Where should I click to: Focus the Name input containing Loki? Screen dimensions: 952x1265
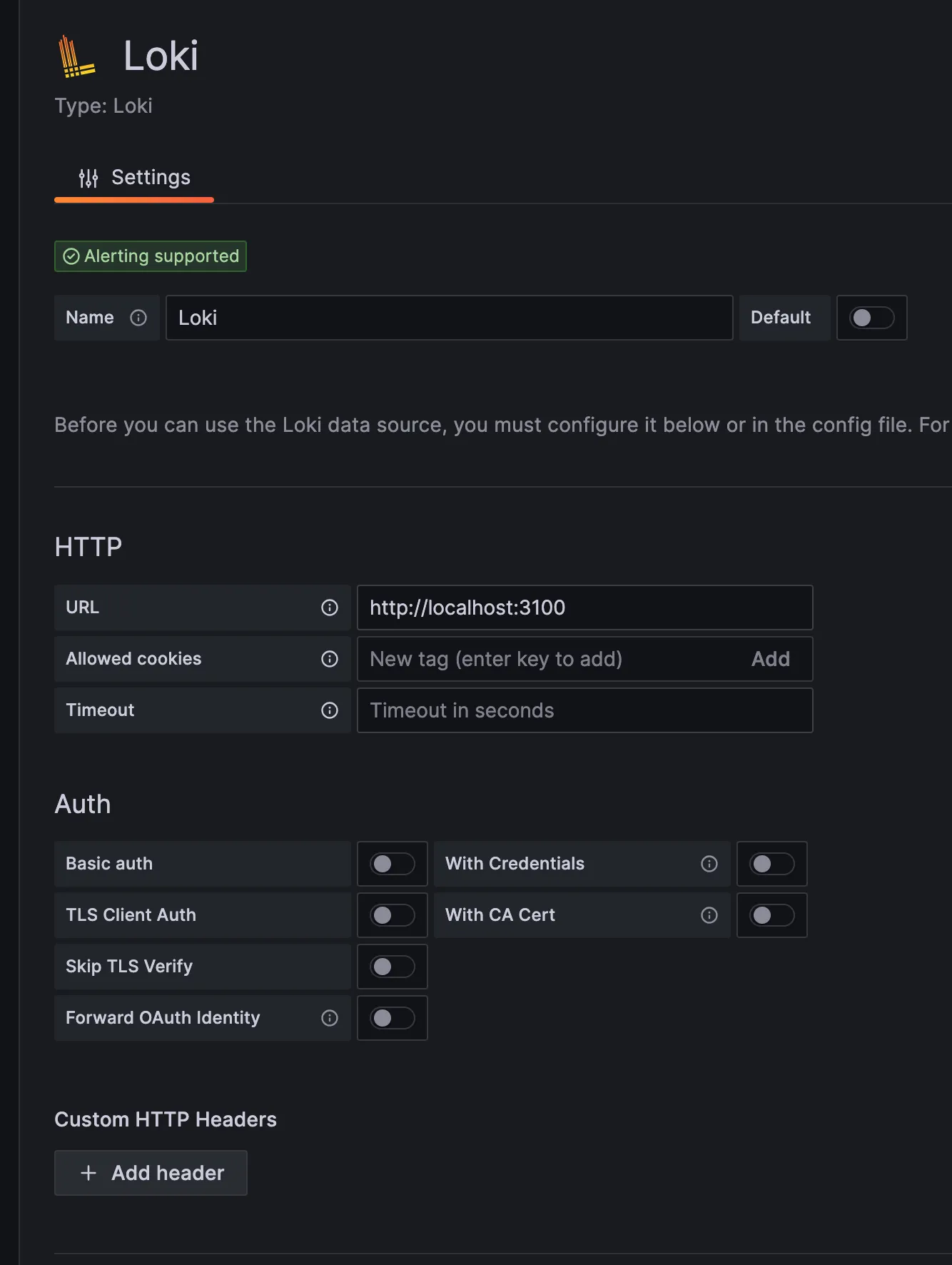point(450,318)
